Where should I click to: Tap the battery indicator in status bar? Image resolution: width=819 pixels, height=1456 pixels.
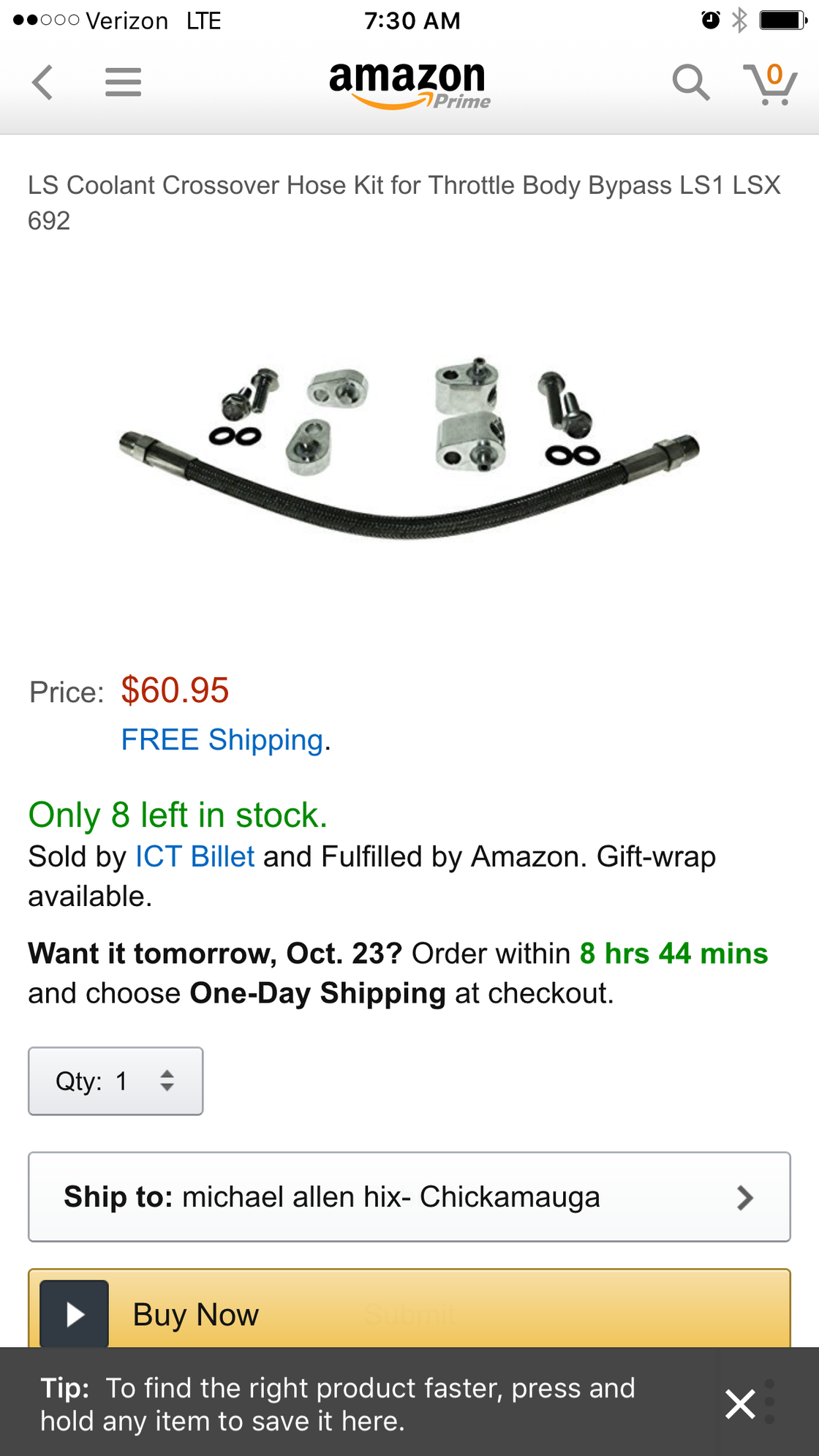pyautogui.click(x=783, y=20)
